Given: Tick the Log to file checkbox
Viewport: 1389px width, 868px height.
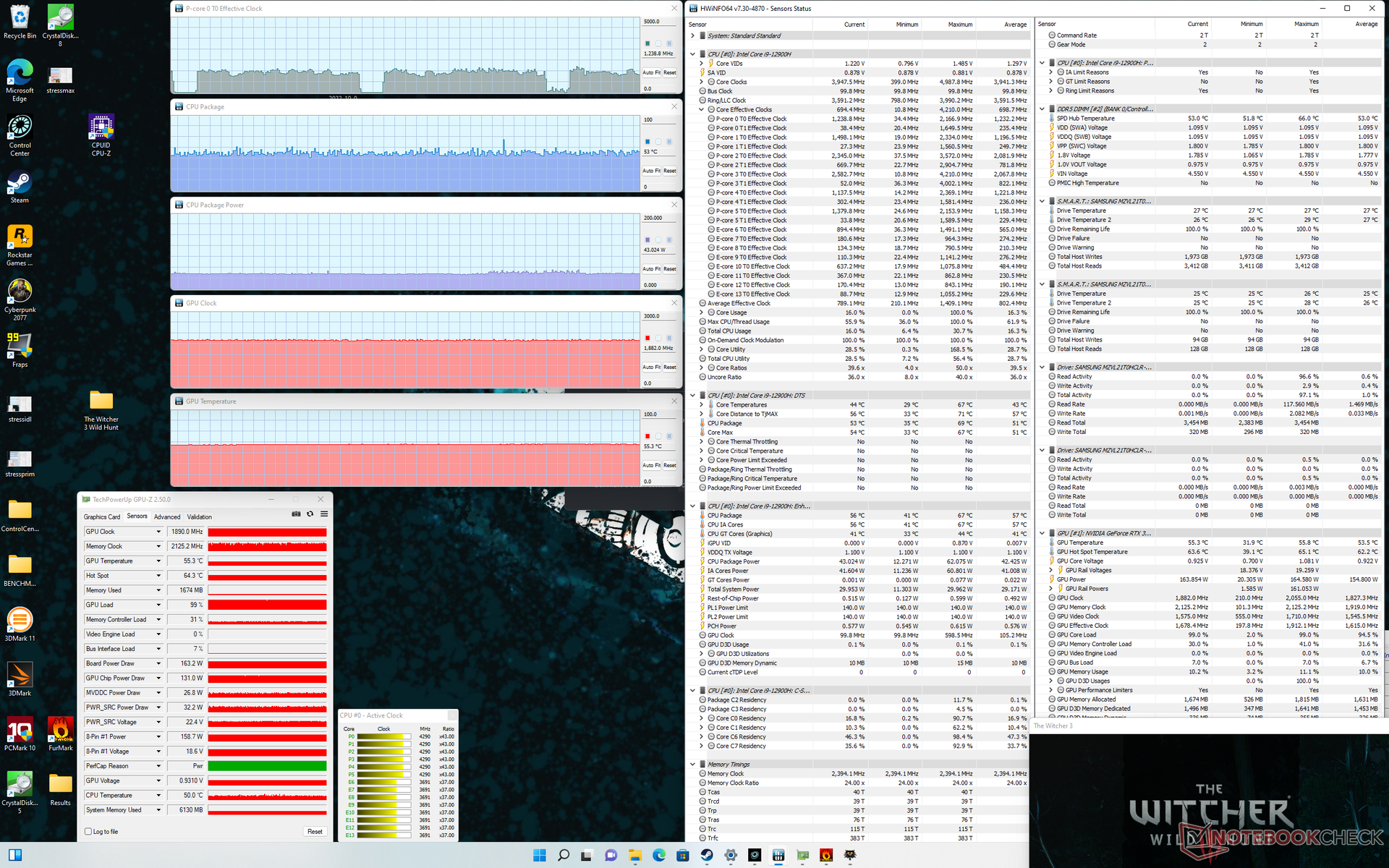Looking at the screenshot, I should pyautogui.click(x=88, y=832).
